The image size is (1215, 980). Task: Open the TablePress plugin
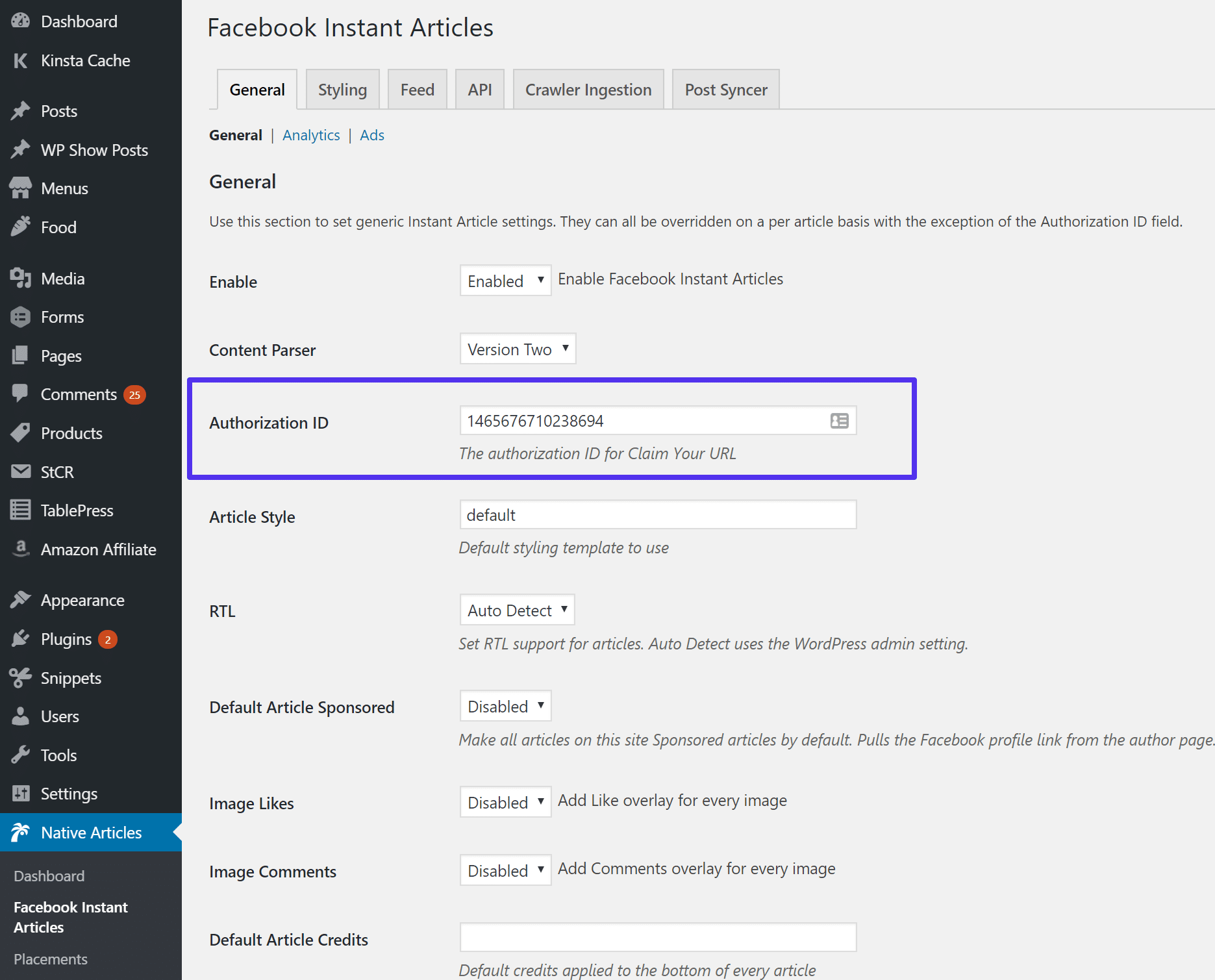(77, 510)
